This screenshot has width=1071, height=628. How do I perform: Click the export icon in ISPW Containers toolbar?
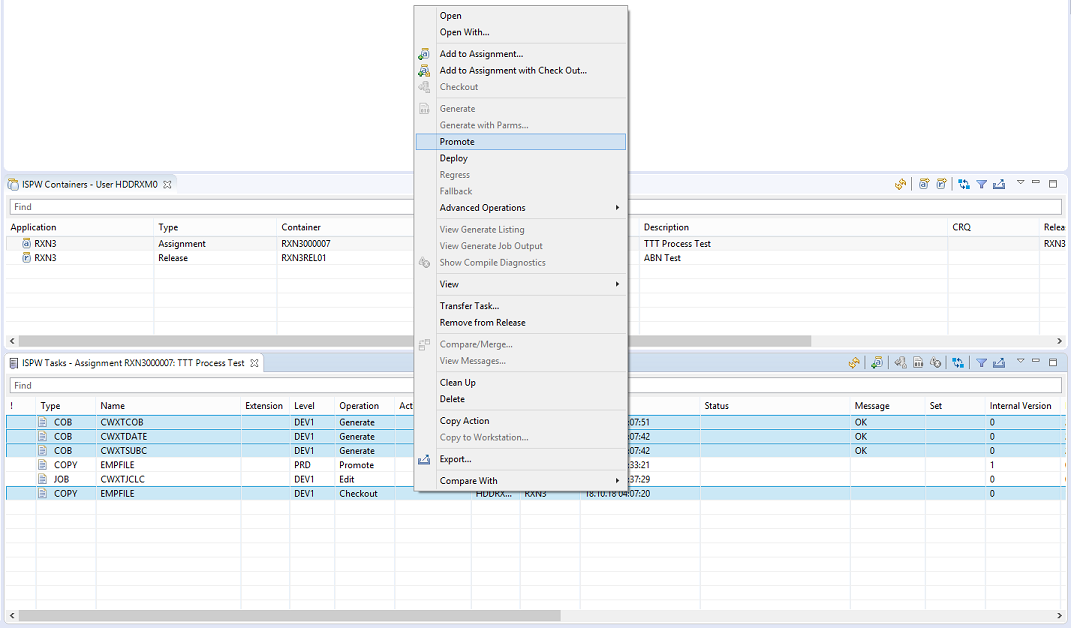(x=998, y=184)
